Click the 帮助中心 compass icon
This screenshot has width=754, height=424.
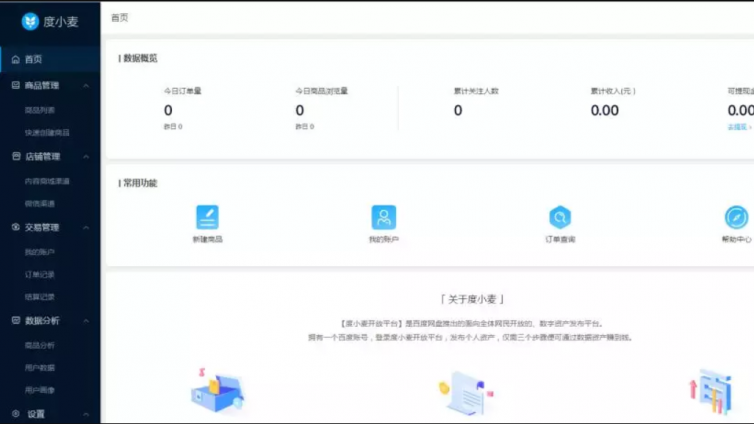pyautogui.click(x=736, y=217)
